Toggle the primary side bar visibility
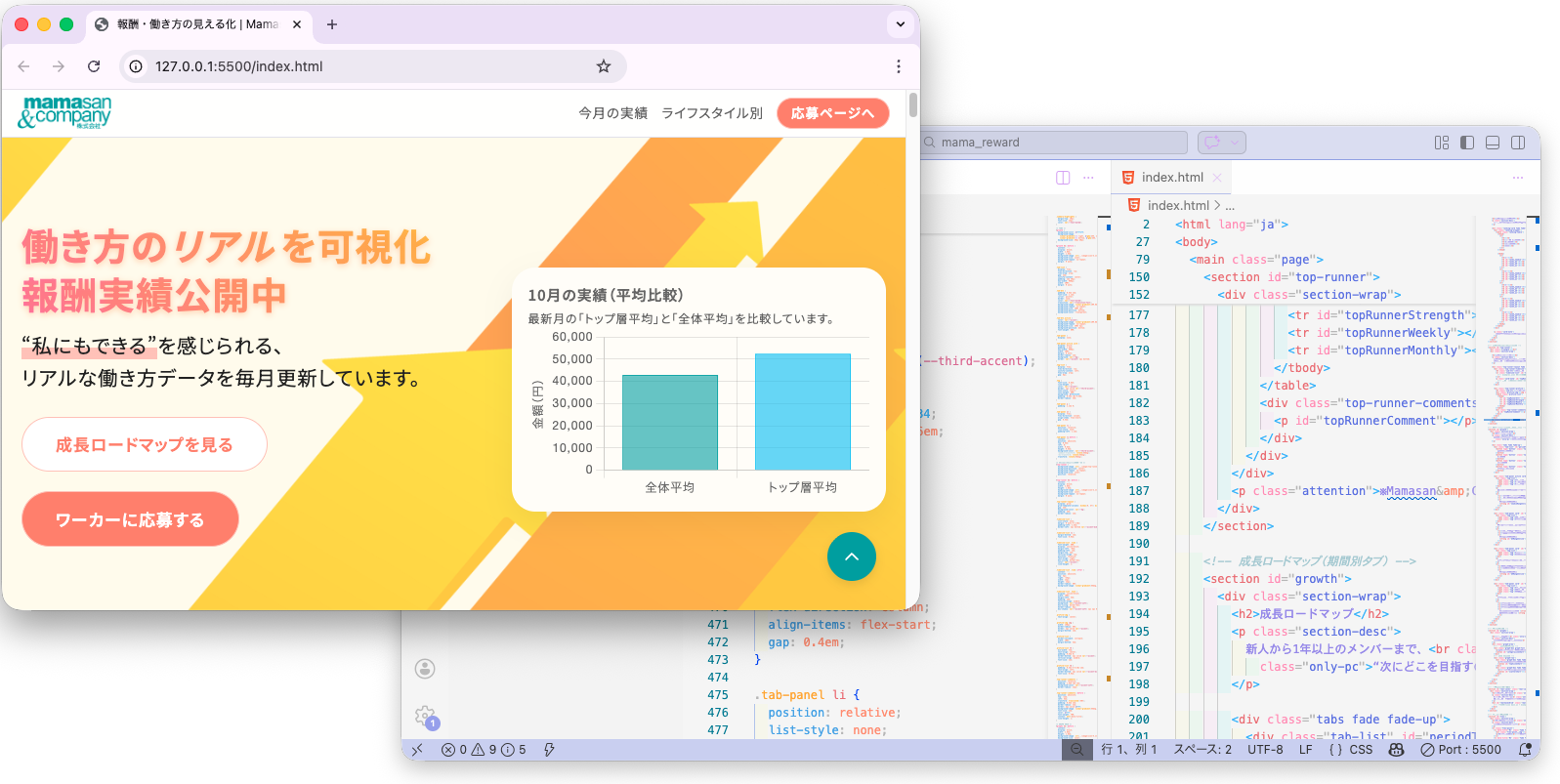This screenshot has width=1560, height=784. [1466, 143]
